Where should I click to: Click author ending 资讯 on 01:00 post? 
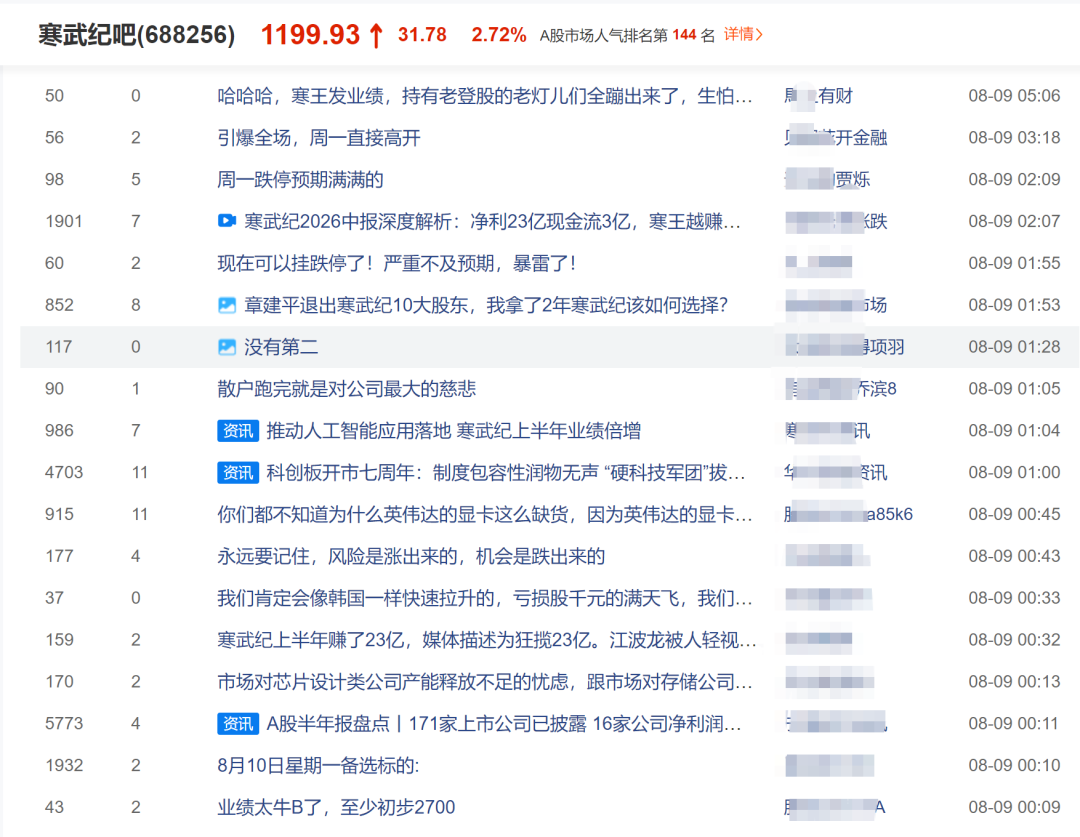tap(835, 473)
